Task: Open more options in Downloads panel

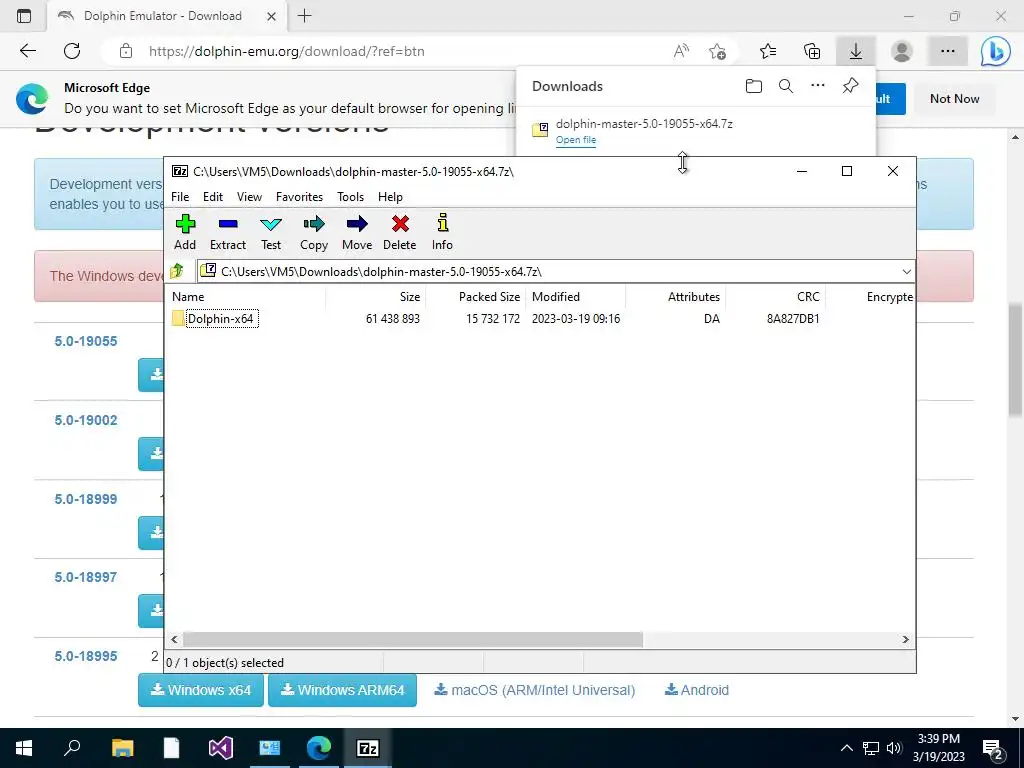Action: [818, 86]
